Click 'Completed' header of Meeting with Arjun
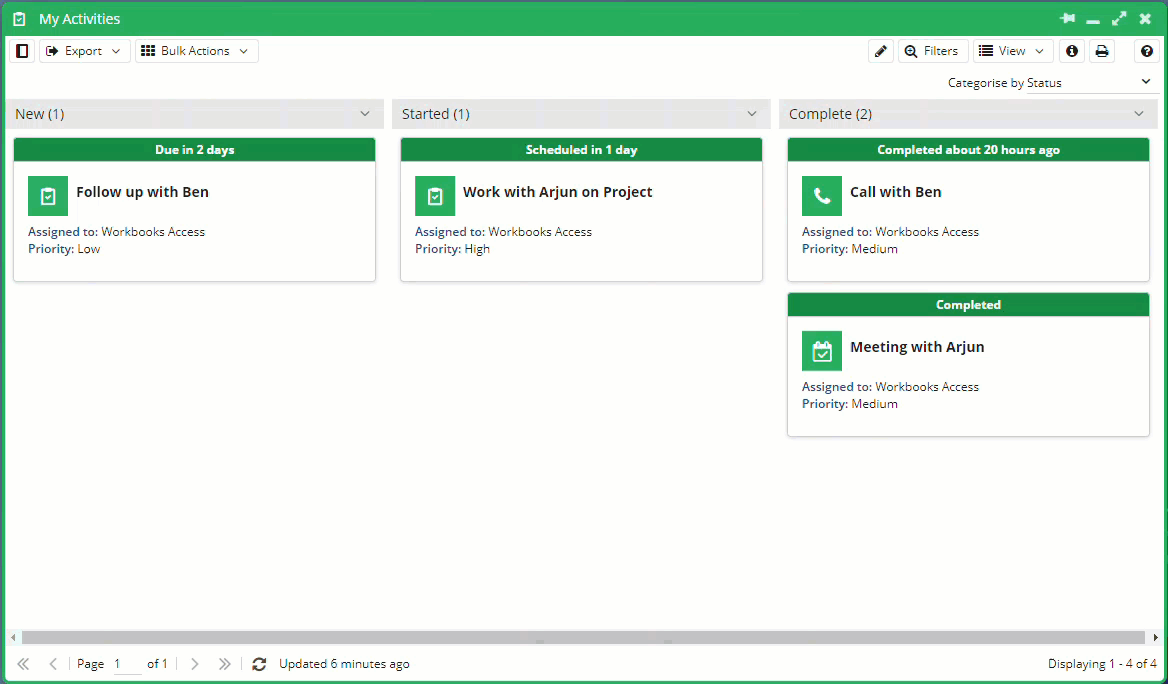The height and width of the screenshot is (684, 1168). point(968,305)
